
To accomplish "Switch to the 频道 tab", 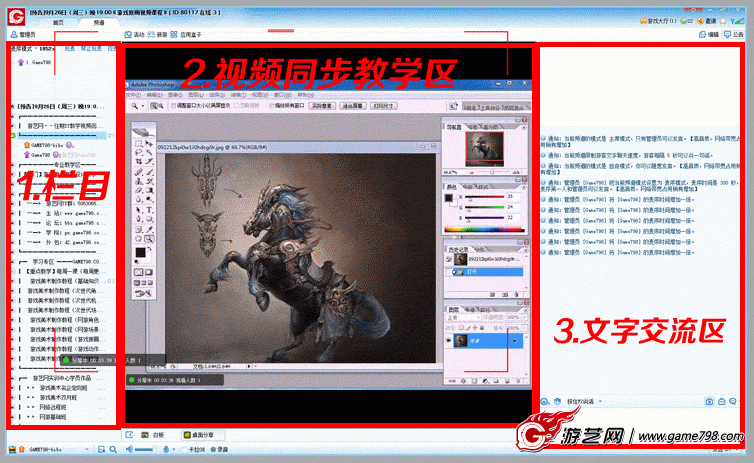I will click(x=99, y=23).
